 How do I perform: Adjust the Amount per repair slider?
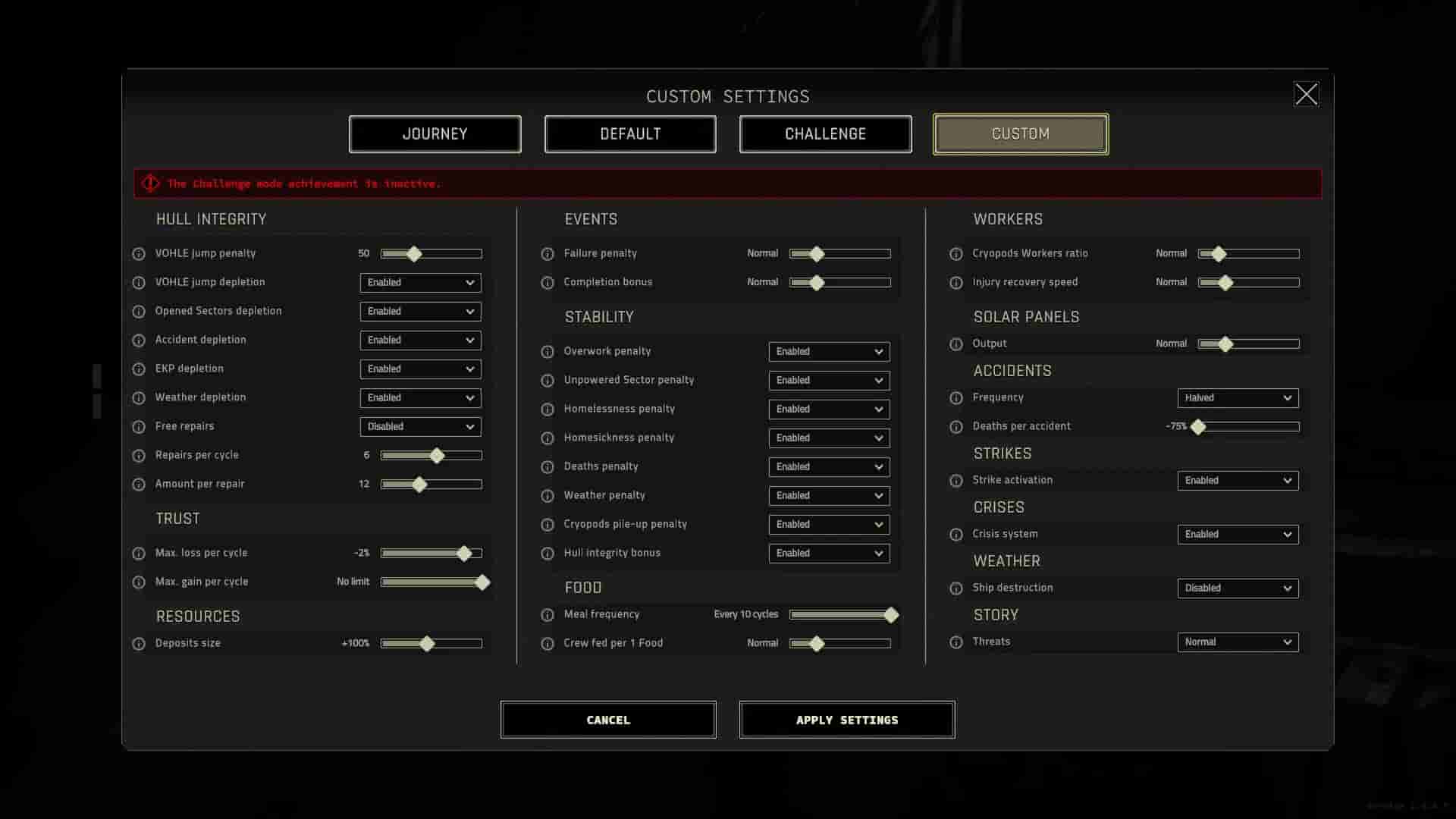[x=431, y=485]
